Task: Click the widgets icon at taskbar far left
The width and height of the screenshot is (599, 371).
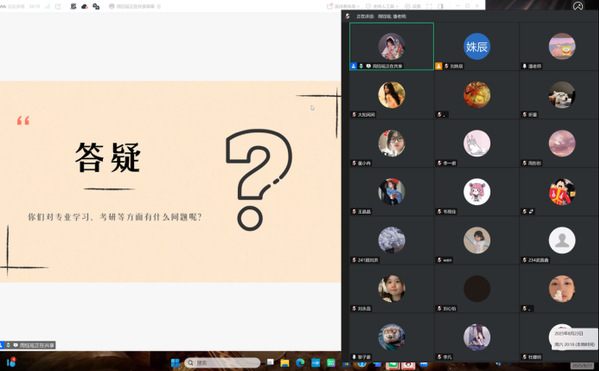Action: (x=11, y=362)
